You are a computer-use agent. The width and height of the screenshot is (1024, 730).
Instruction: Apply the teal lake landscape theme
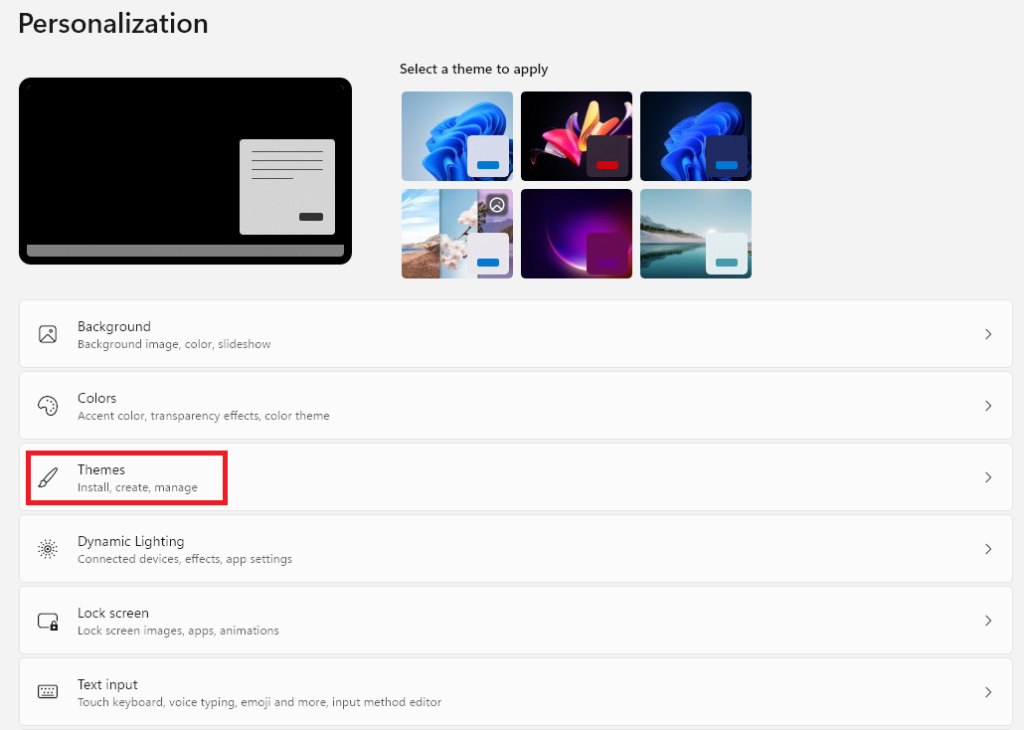pyautogui.click(x=696, y=234)
